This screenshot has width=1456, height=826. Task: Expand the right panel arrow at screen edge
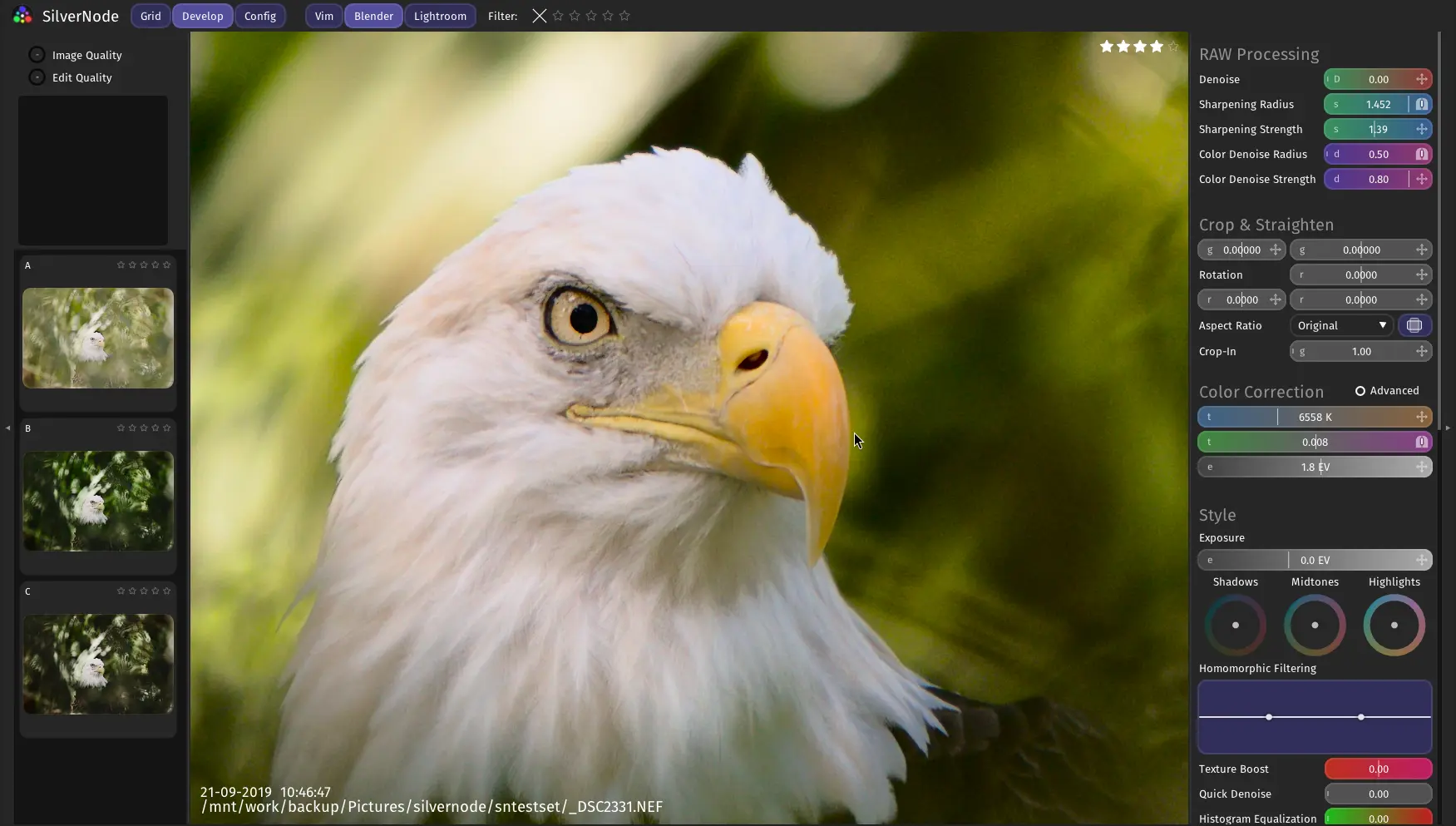tap(1447, 428)
